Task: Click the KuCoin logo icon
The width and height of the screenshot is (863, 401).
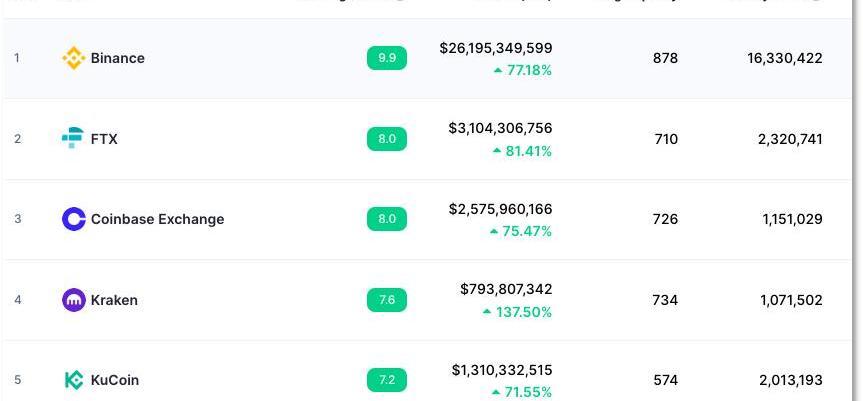Action: point(74,380)
